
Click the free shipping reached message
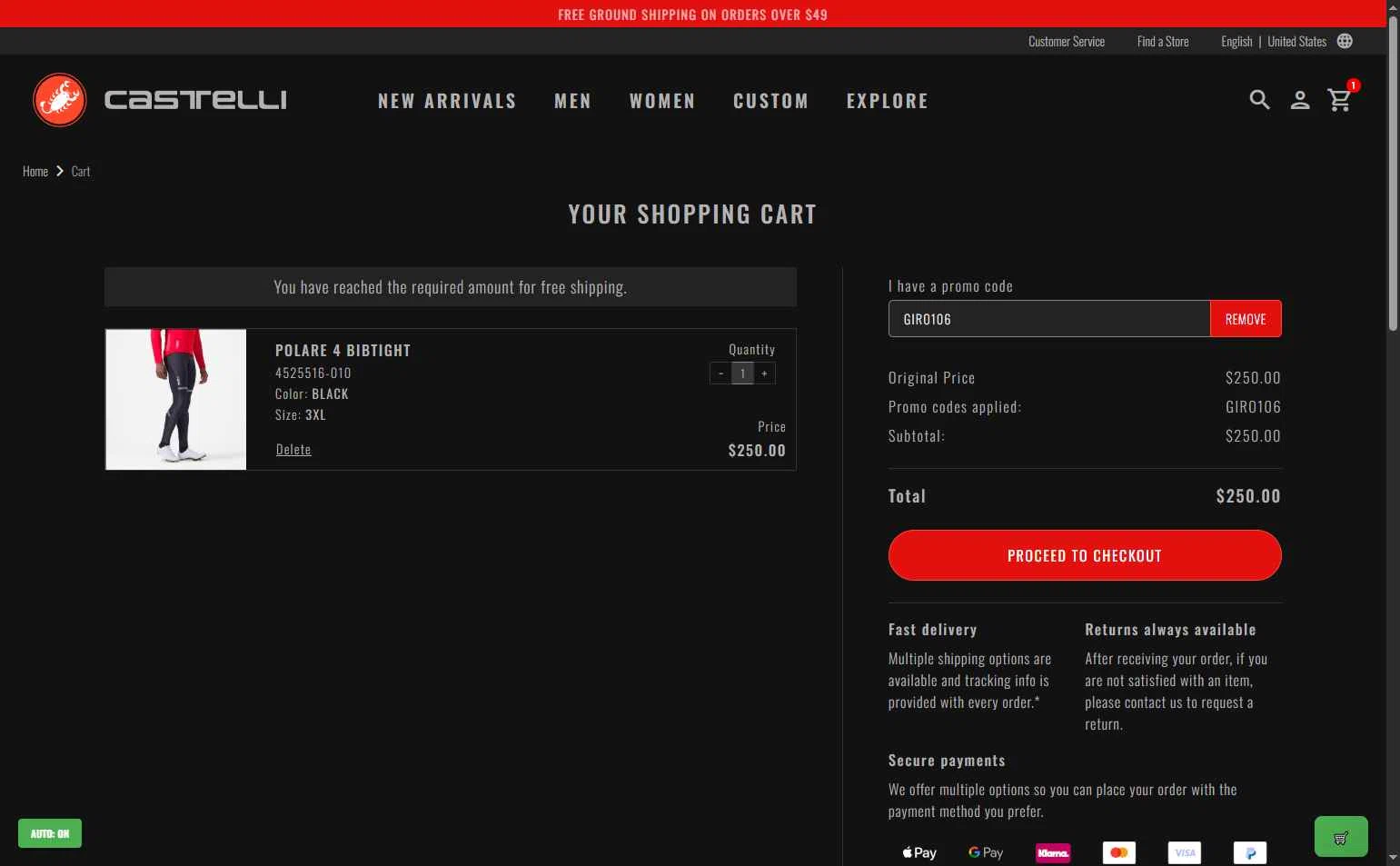pos(451,287)
